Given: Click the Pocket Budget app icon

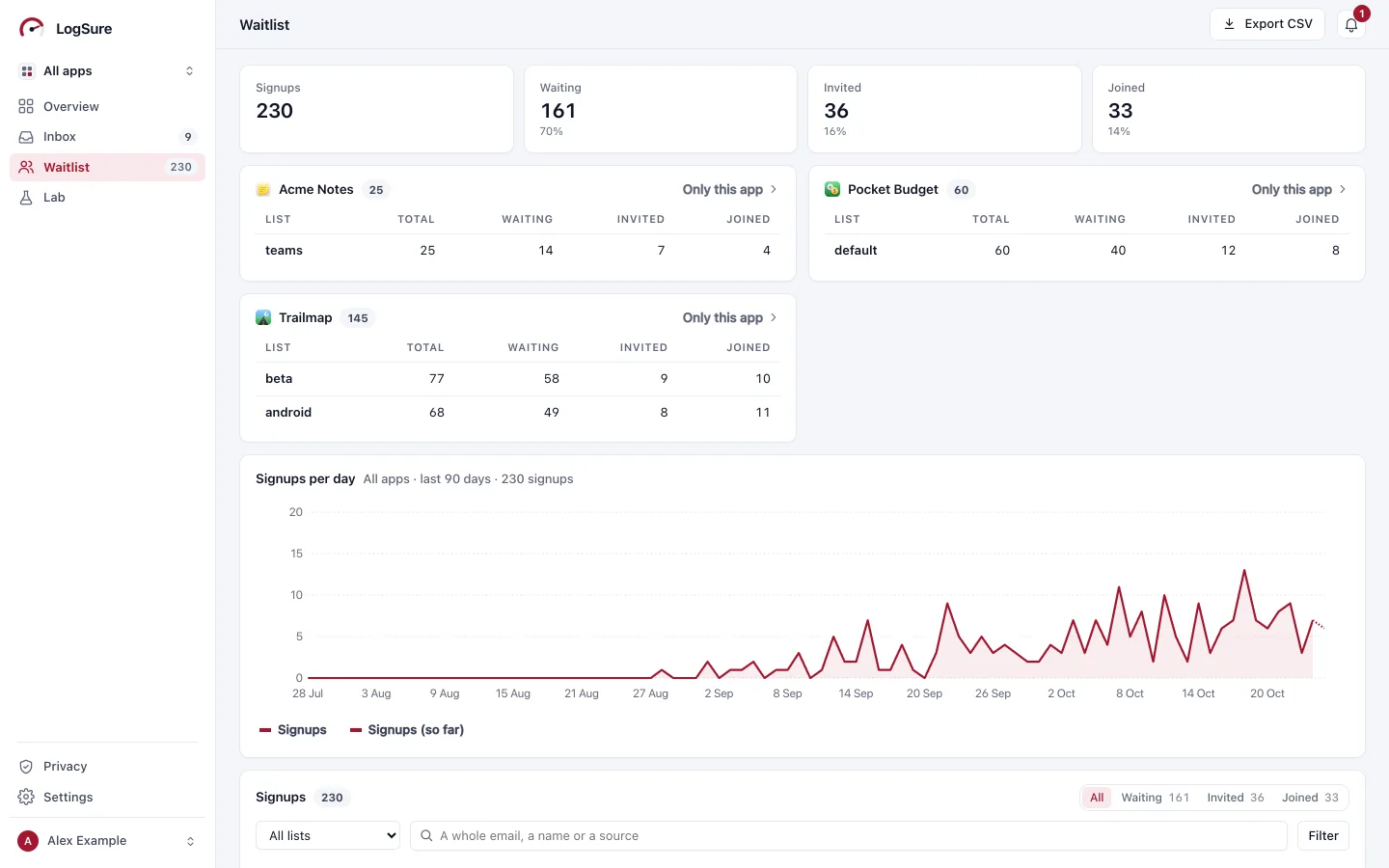Looking at the screenshot, I should (832, 190).
